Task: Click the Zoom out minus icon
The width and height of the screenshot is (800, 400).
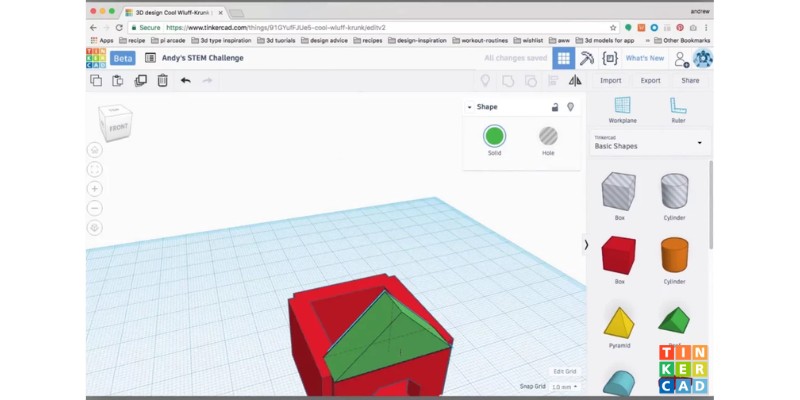Action: (x=94, y=208)
